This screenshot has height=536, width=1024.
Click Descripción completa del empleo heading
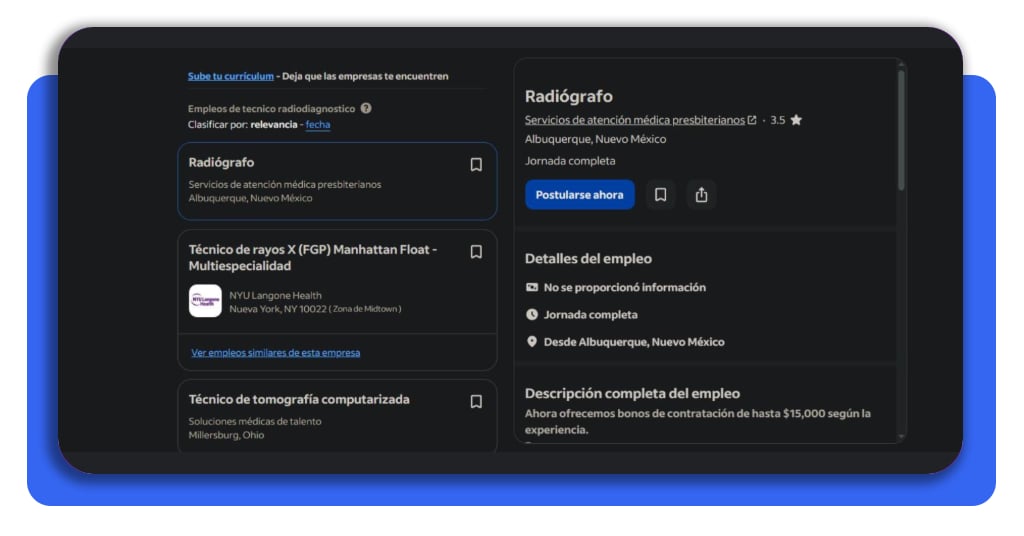point(632,394)
